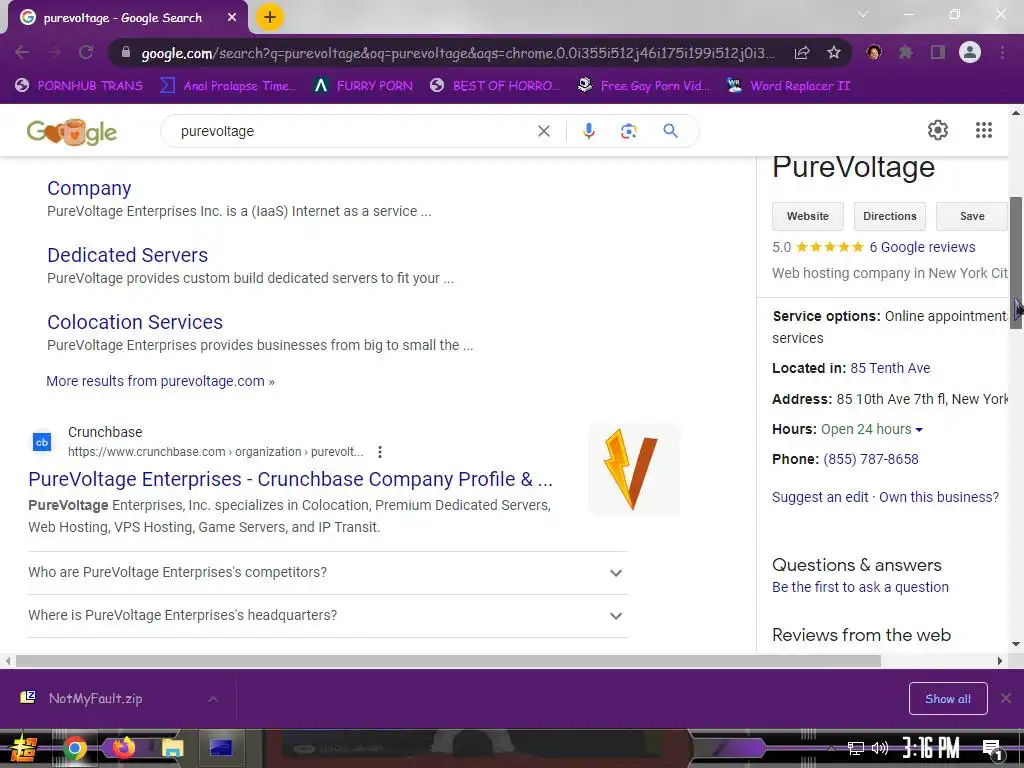This screenshot has height=768, width=1024.
Task: Click the 3:16 PM taskbar clock
Action: [x=931, y=748]
